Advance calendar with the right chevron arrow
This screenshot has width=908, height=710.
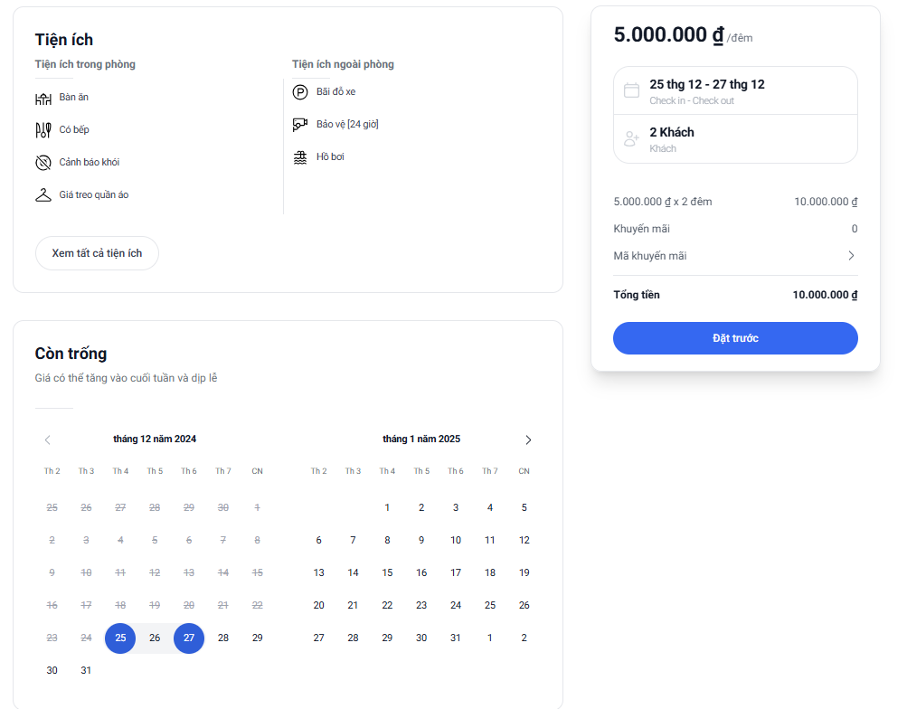[528, 440]
